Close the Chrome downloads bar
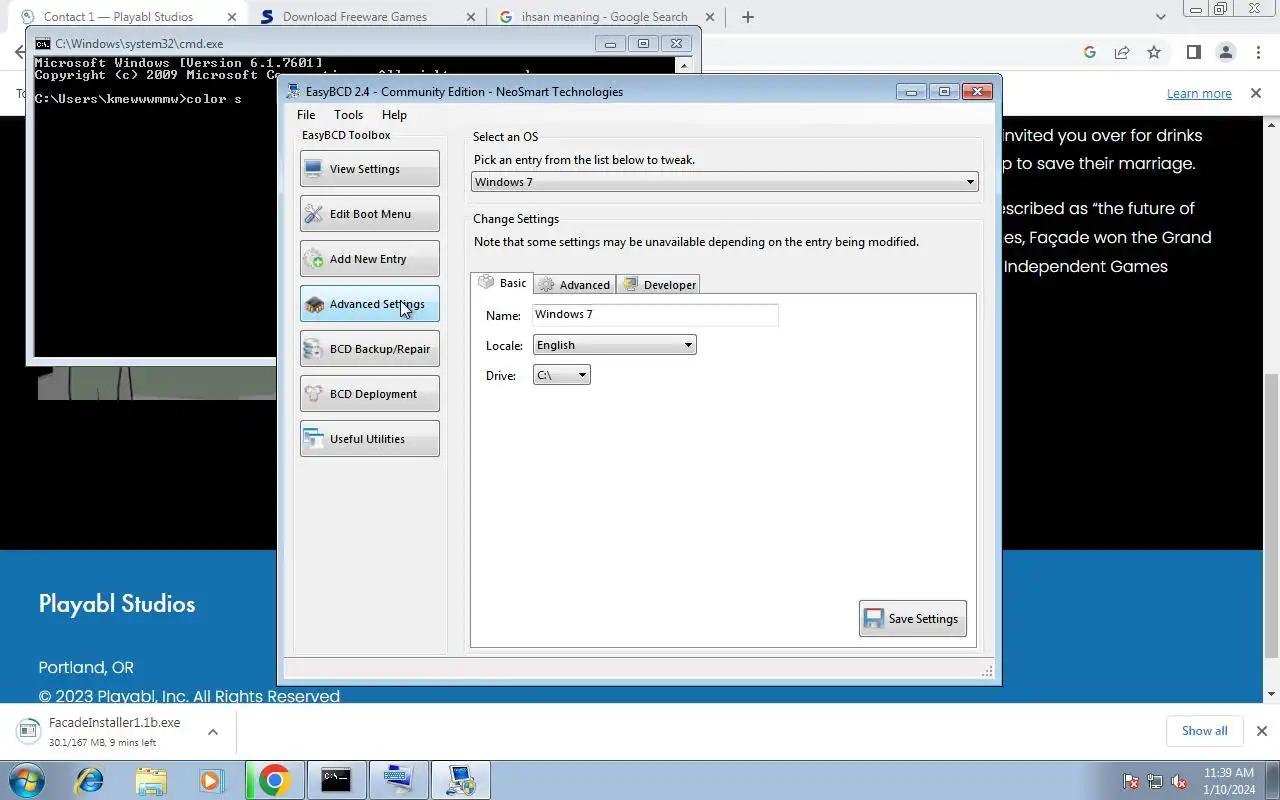This screenshot has height=800, width=1280. (x=1261, y=731)
